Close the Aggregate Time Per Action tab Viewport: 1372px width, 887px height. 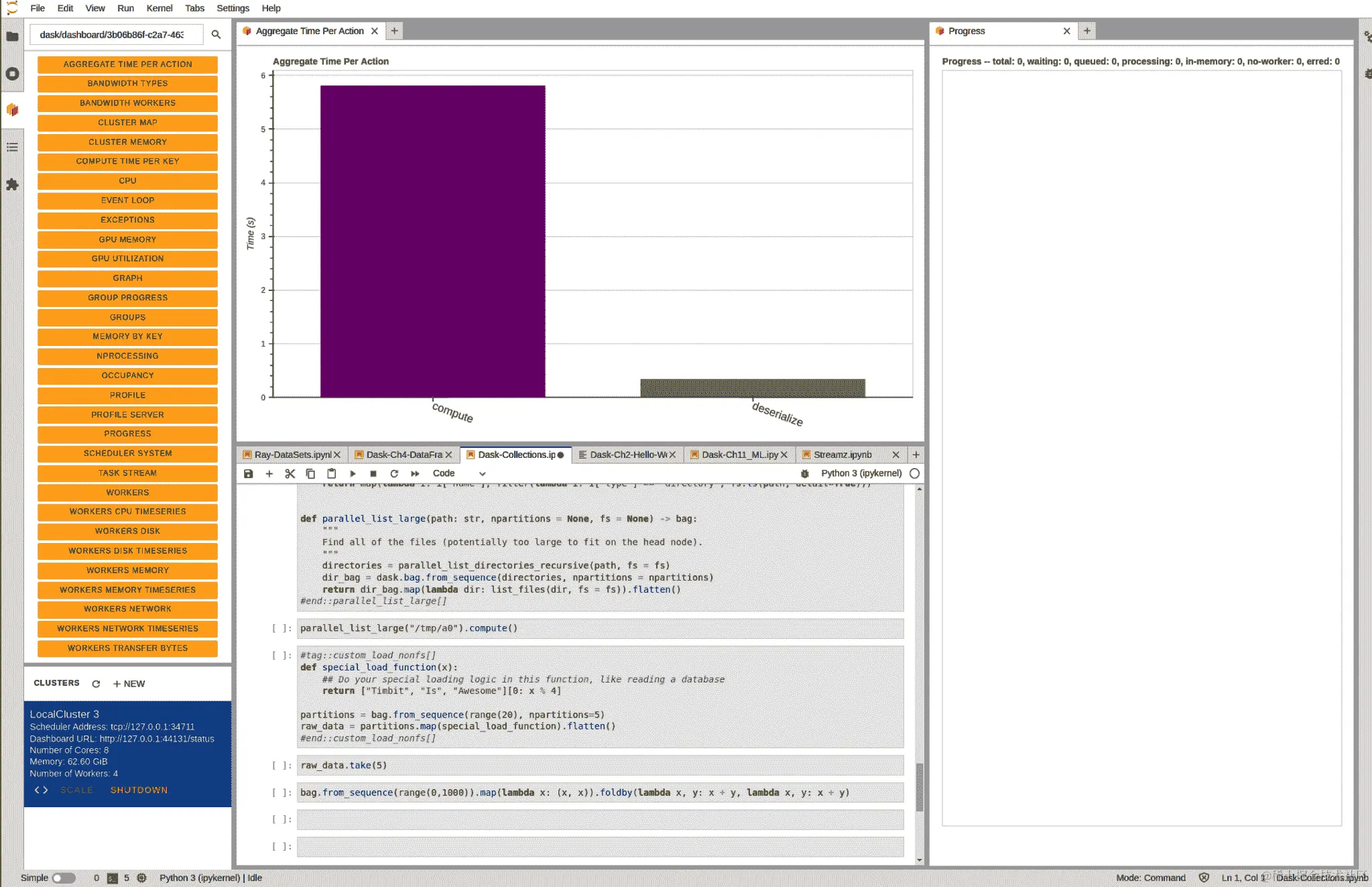click(x=375, y=31)
